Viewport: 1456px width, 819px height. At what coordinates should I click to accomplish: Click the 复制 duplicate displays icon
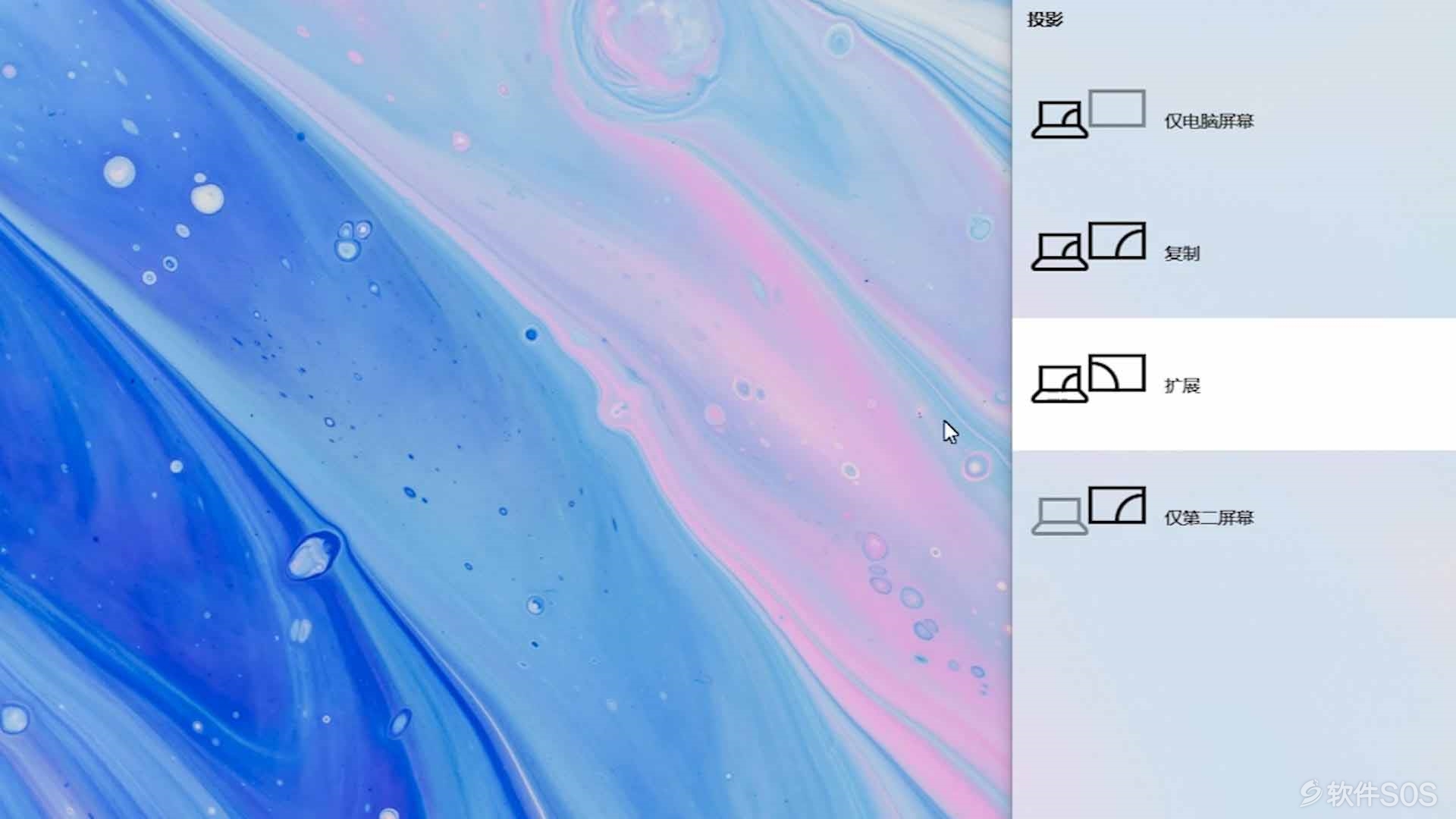1088,246
